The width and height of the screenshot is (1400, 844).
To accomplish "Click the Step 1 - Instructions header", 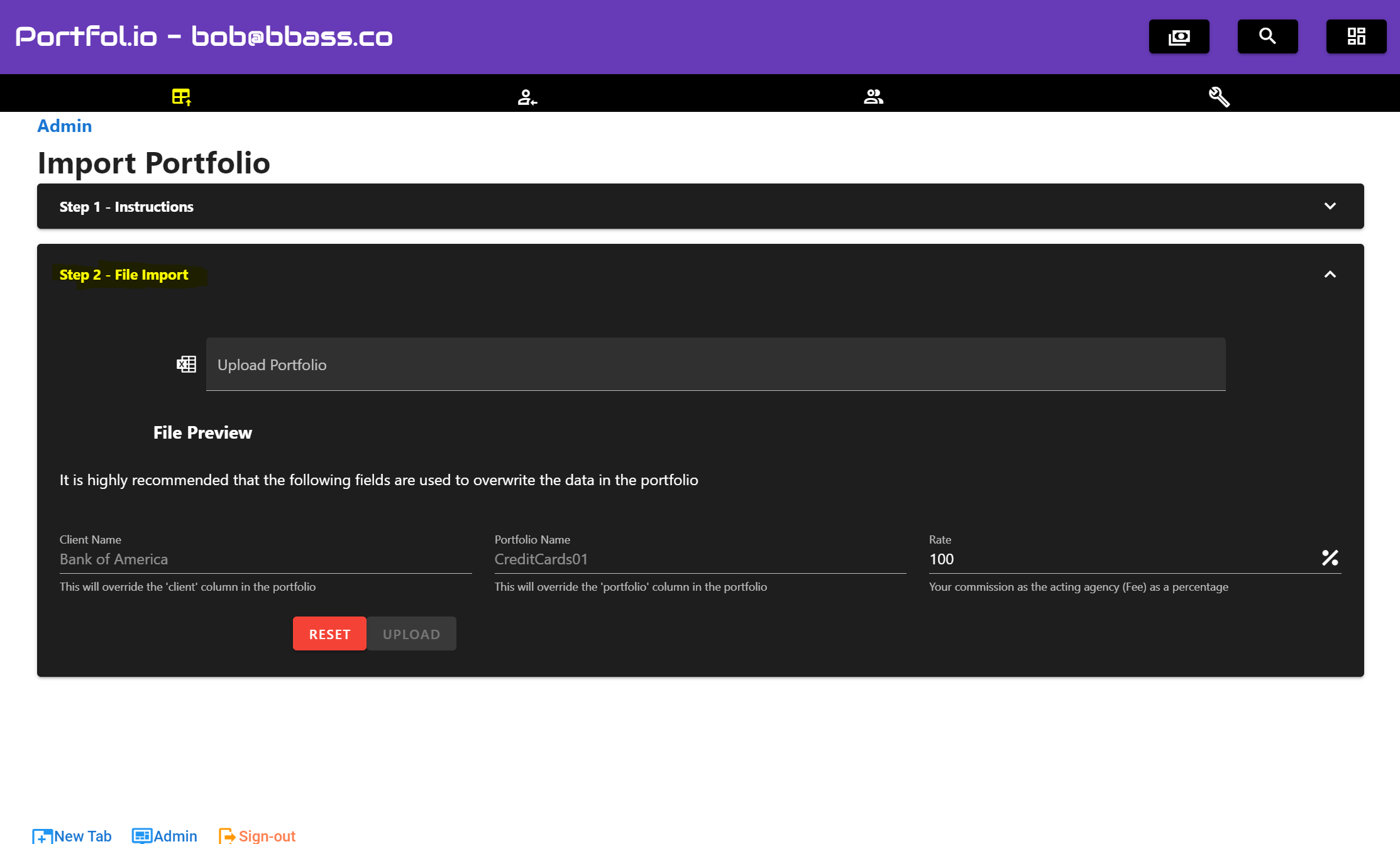I will tap(126, 207).
